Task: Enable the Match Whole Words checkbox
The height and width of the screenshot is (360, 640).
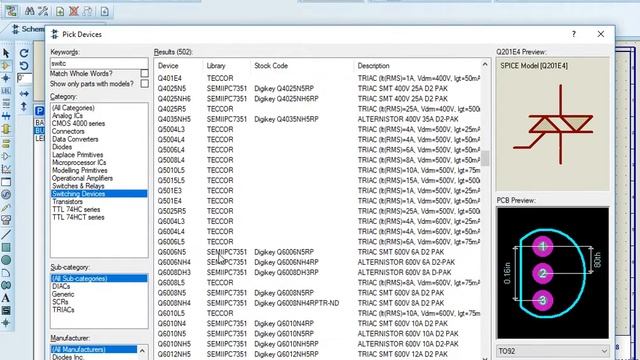Action: [144, 73]
